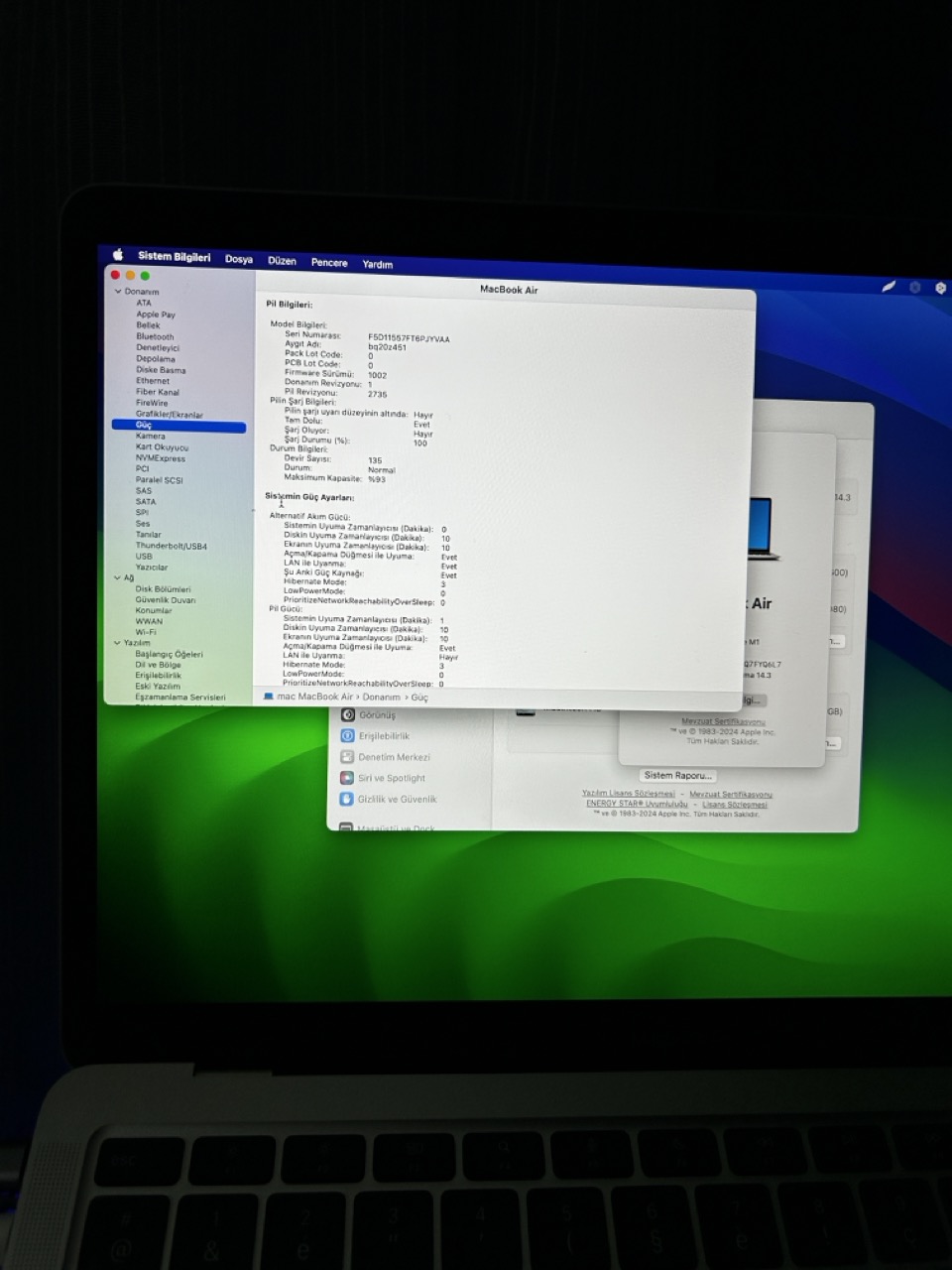Click the serial number F5D11557FT6PJYVAA

click(x=409, y=338)
